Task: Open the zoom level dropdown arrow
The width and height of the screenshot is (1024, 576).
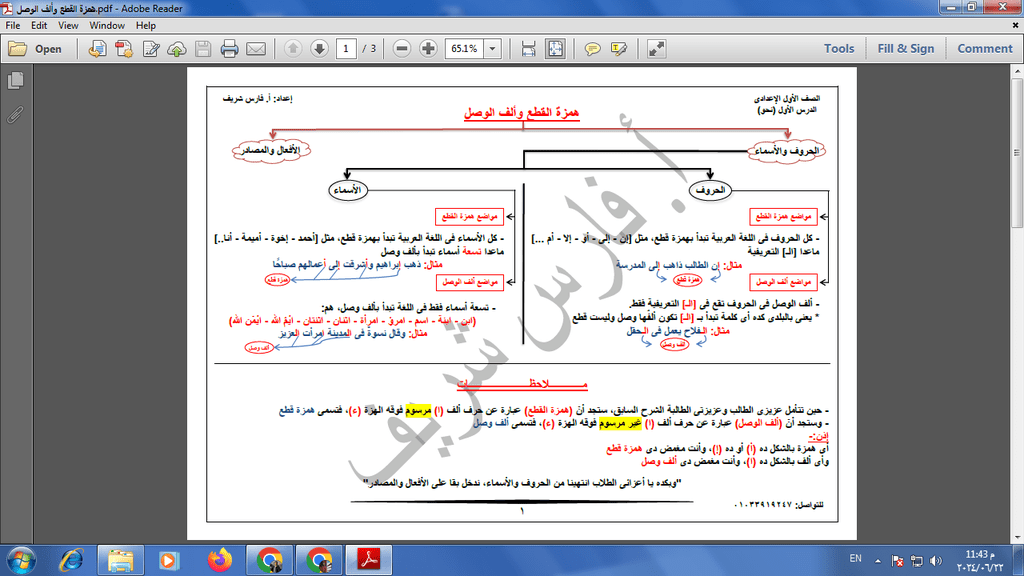Action: coord(492,49)
